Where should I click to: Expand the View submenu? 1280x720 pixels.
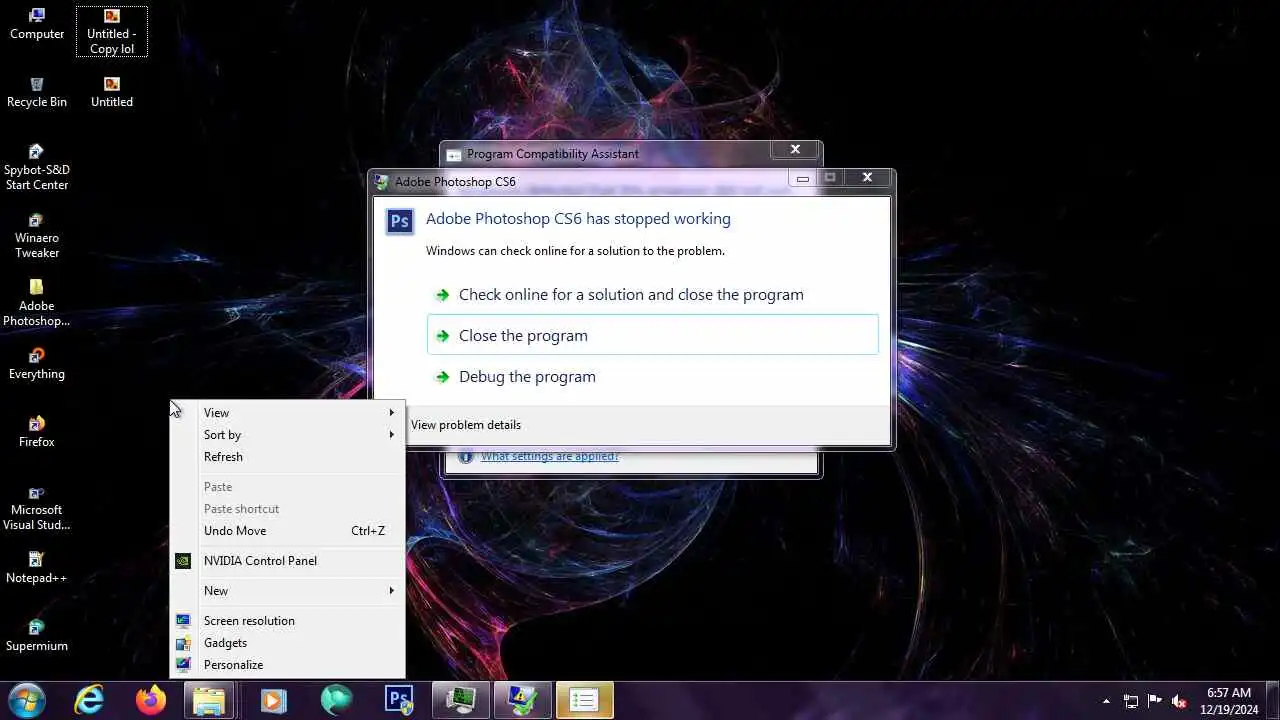coord(288,413)
